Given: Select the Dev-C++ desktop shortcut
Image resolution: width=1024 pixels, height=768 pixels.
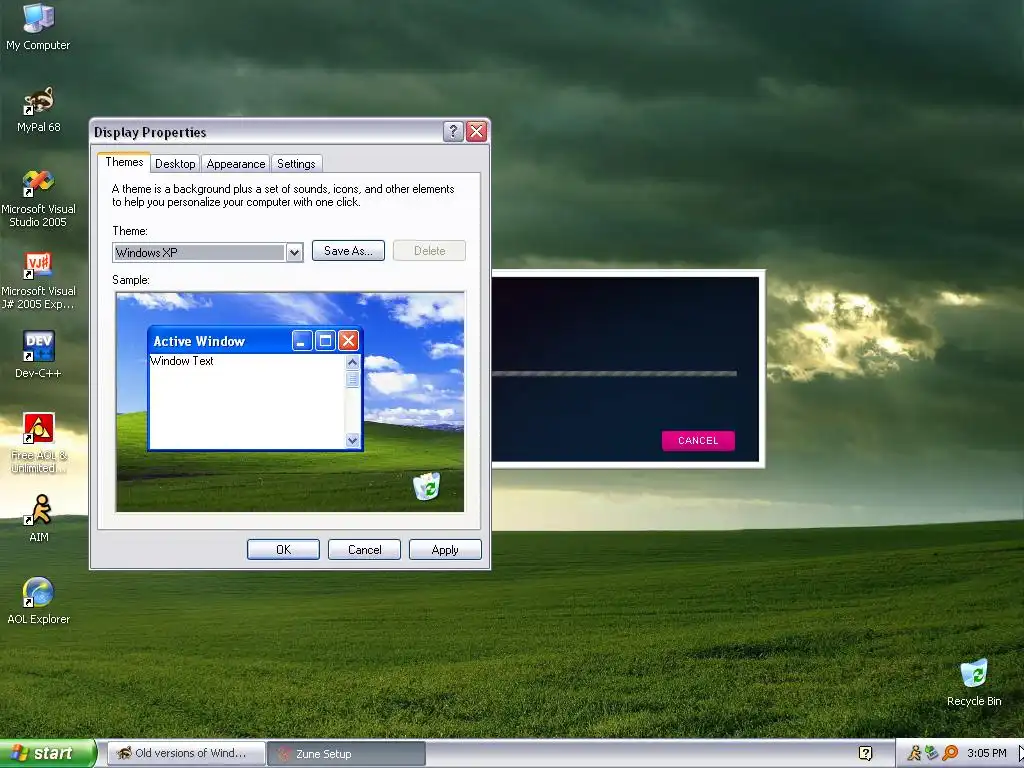Looking at the screenshot, I should point(38,355).
